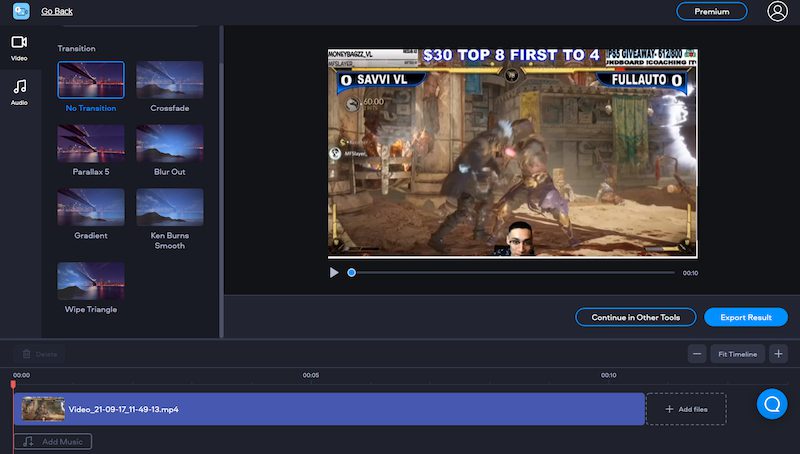
Task: Click the Delete clip button
Action: click(x=39, y=354)
